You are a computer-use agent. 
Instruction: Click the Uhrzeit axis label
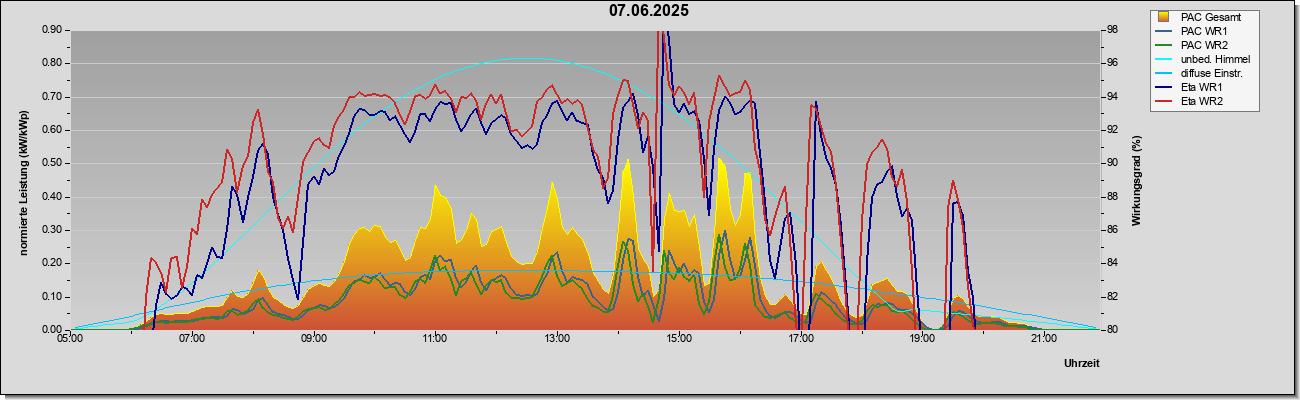(1081, 364)
